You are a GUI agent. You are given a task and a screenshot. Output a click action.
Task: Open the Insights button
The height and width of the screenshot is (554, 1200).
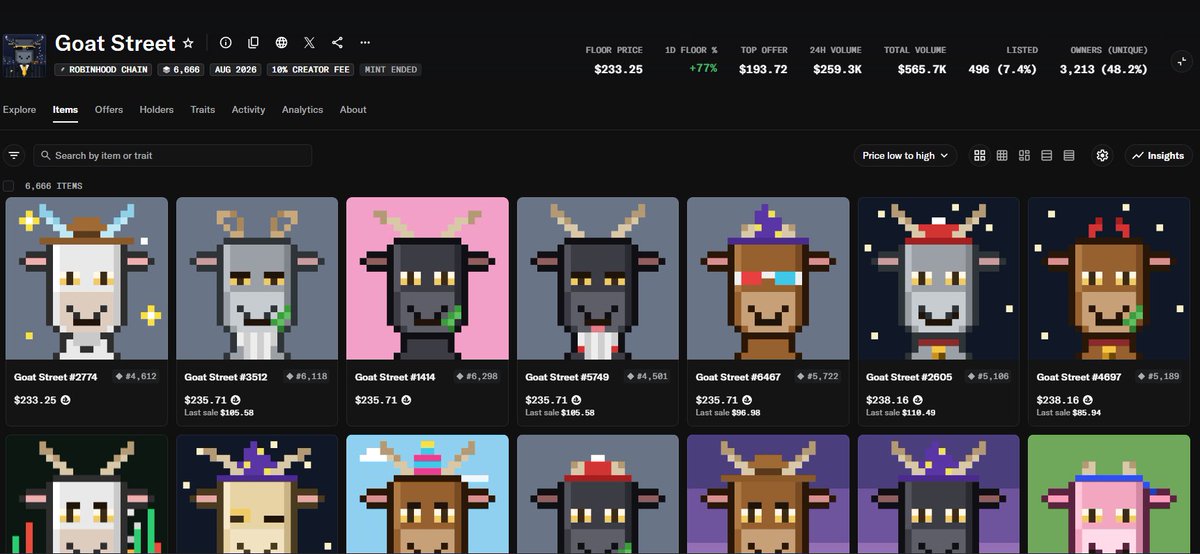(1158, 156)
